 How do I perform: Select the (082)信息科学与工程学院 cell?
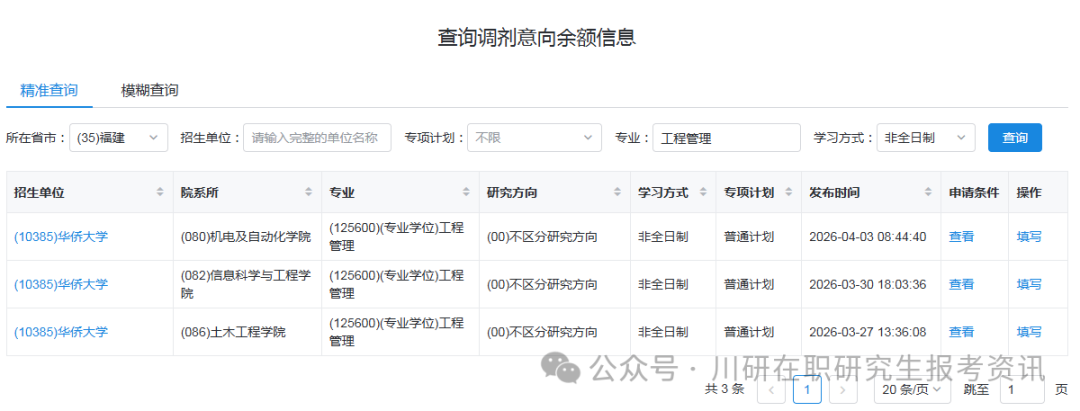coord(245,284)
